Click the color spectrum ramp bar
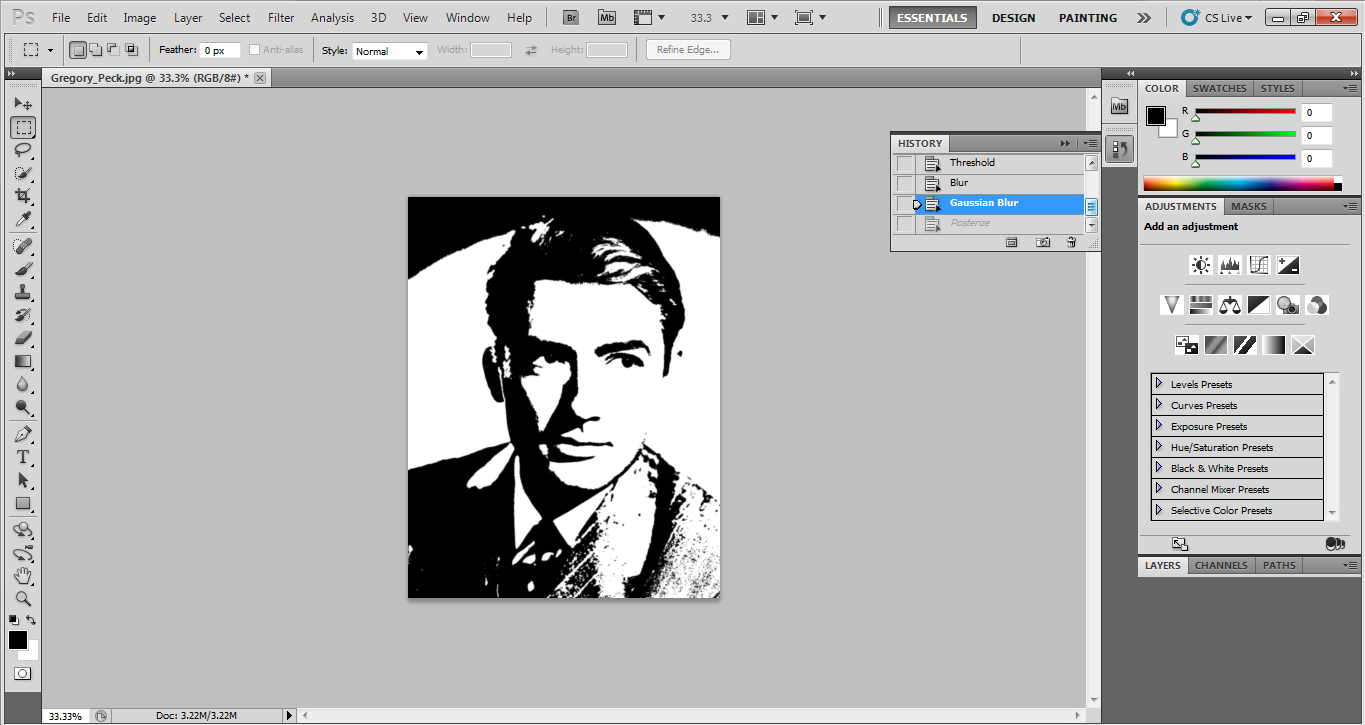The image size is (1365, 725). point(1237,184)
